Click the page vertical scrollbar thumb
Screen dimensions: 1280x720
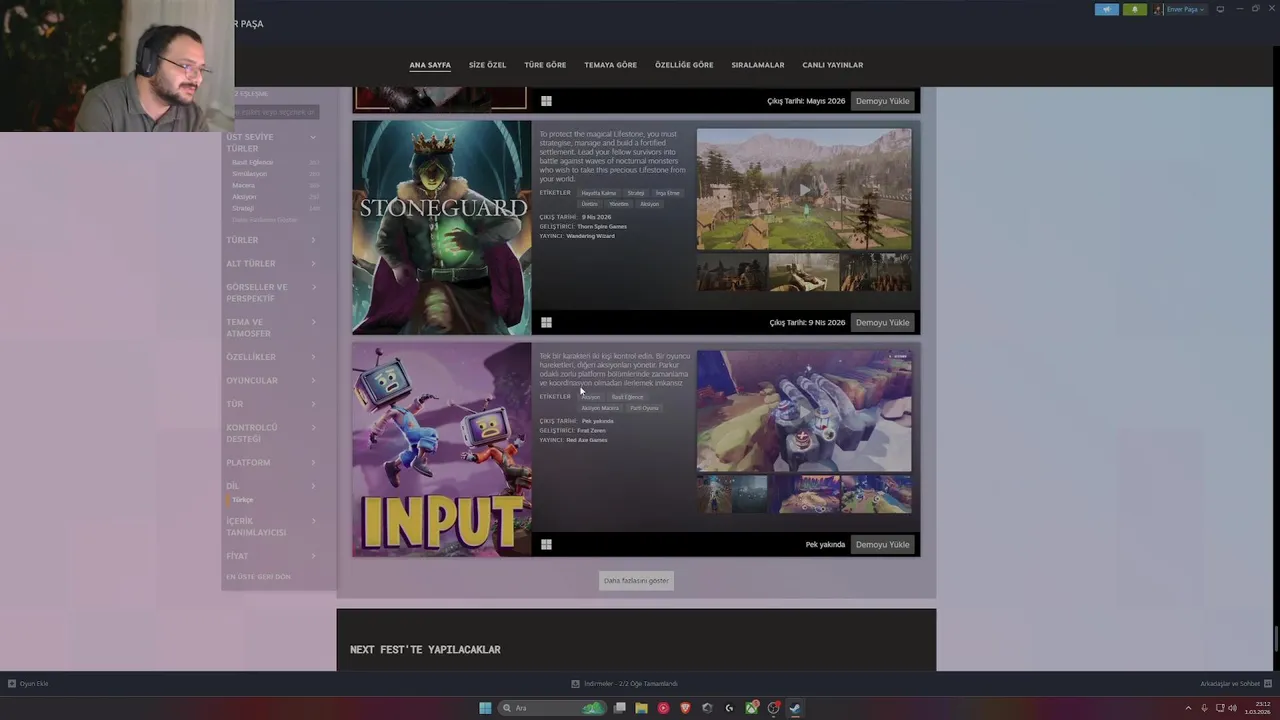(1276, 637)
